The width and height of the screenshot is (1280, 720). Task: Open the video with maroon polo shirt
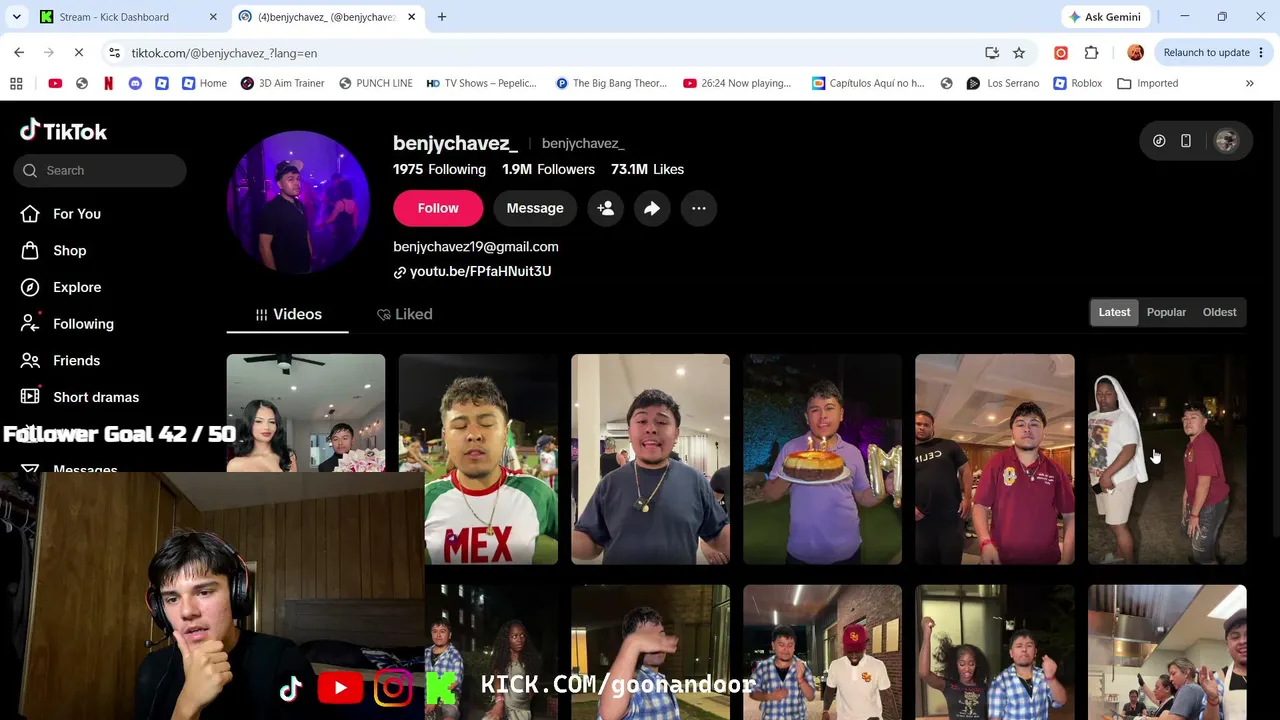[x=995, y=459]
